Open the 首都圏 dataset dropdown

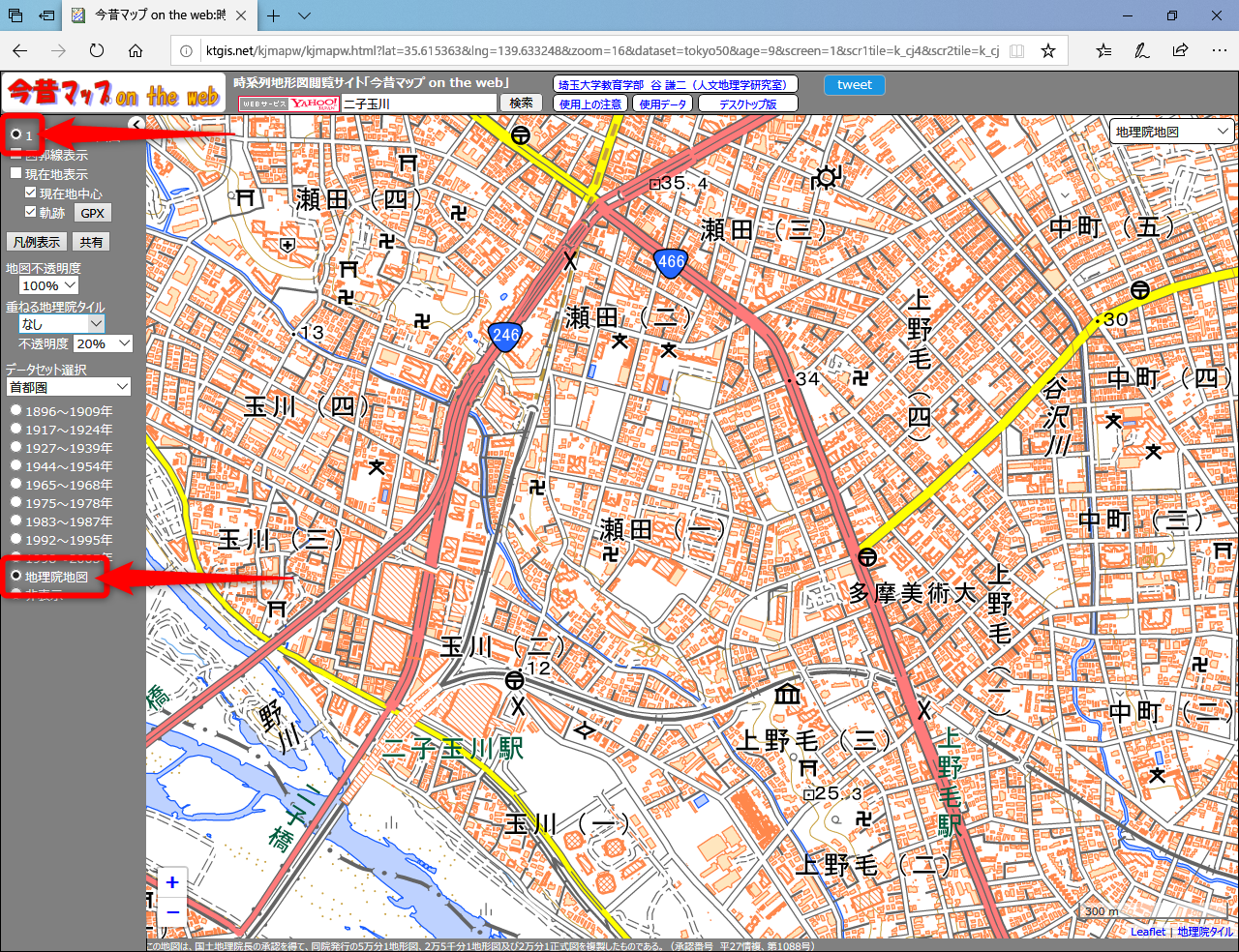[x=69, y=387]
